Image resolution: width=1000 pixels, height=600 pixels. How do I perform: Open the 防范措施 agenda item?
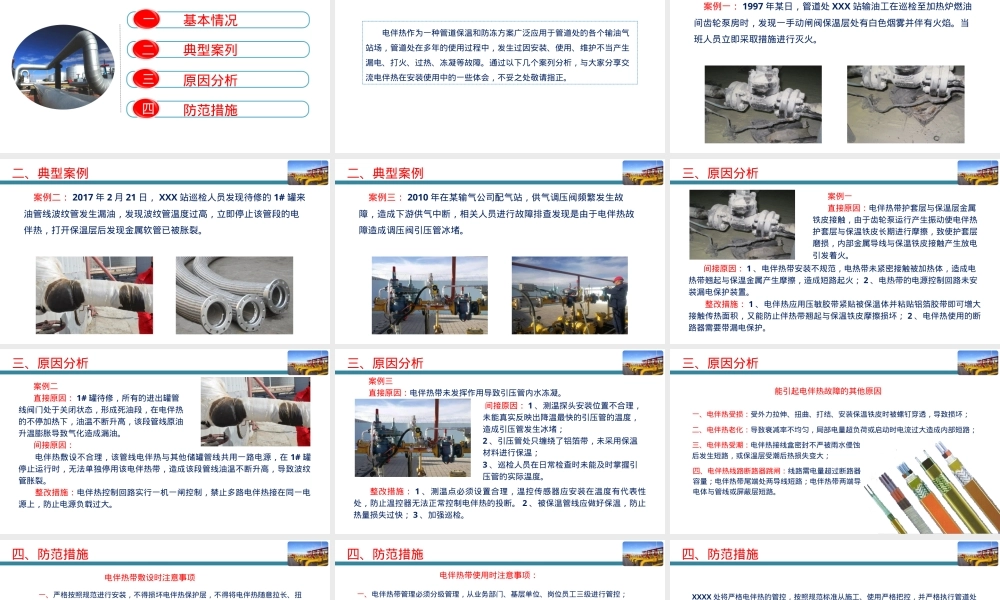(x=218, y=109)
